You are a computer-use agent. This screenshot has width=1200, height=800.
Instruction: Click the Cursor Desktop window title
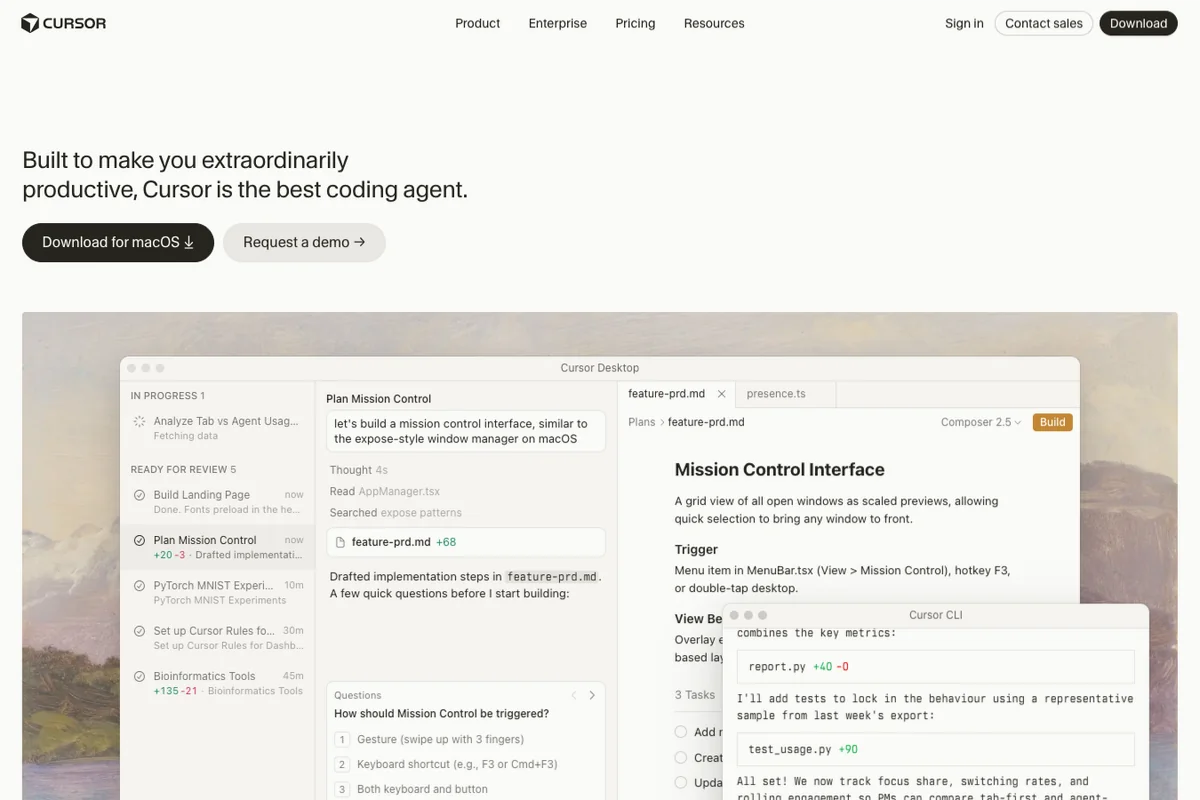[x=600, y=368]
